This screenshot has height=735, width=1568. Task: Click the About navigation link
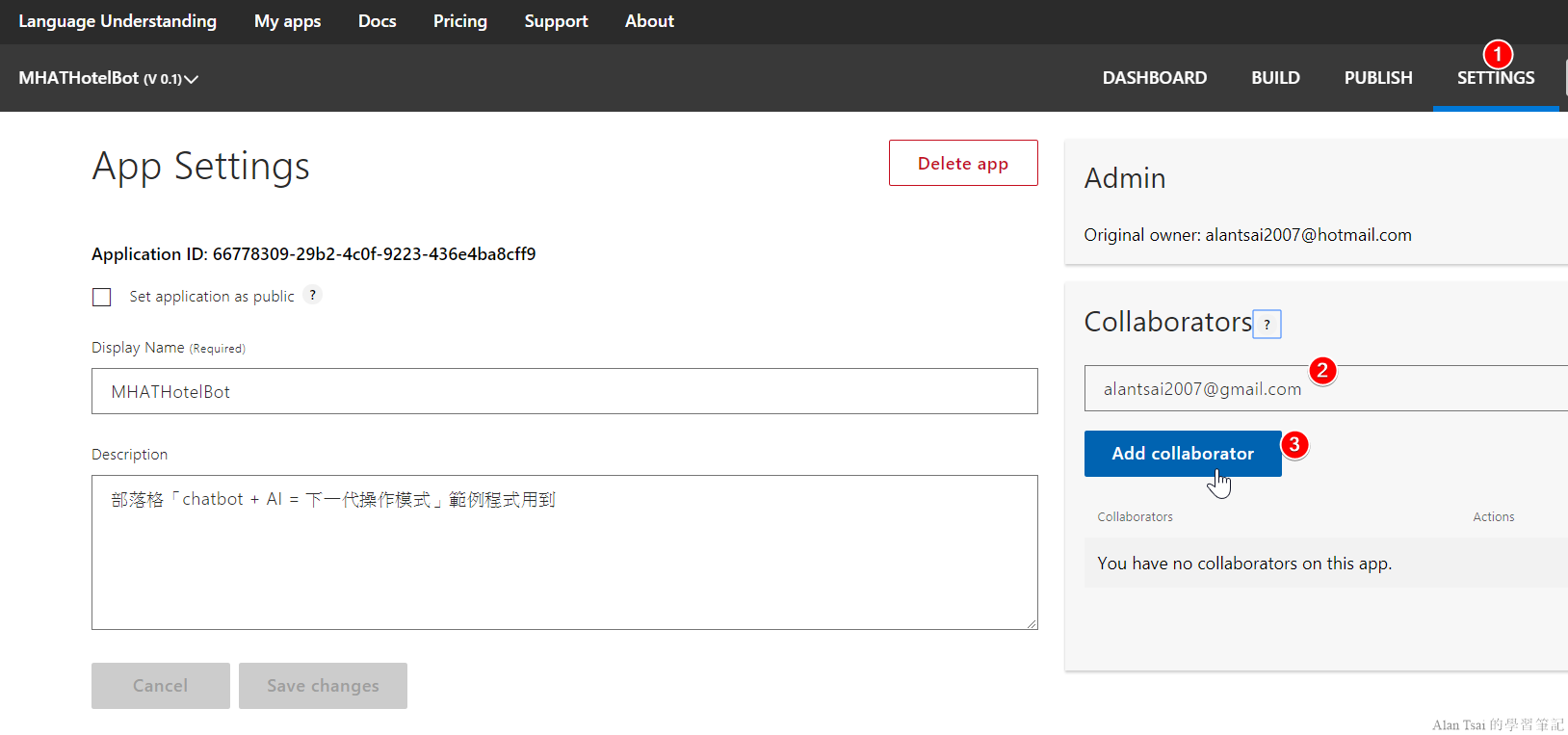tap(649, 21)
